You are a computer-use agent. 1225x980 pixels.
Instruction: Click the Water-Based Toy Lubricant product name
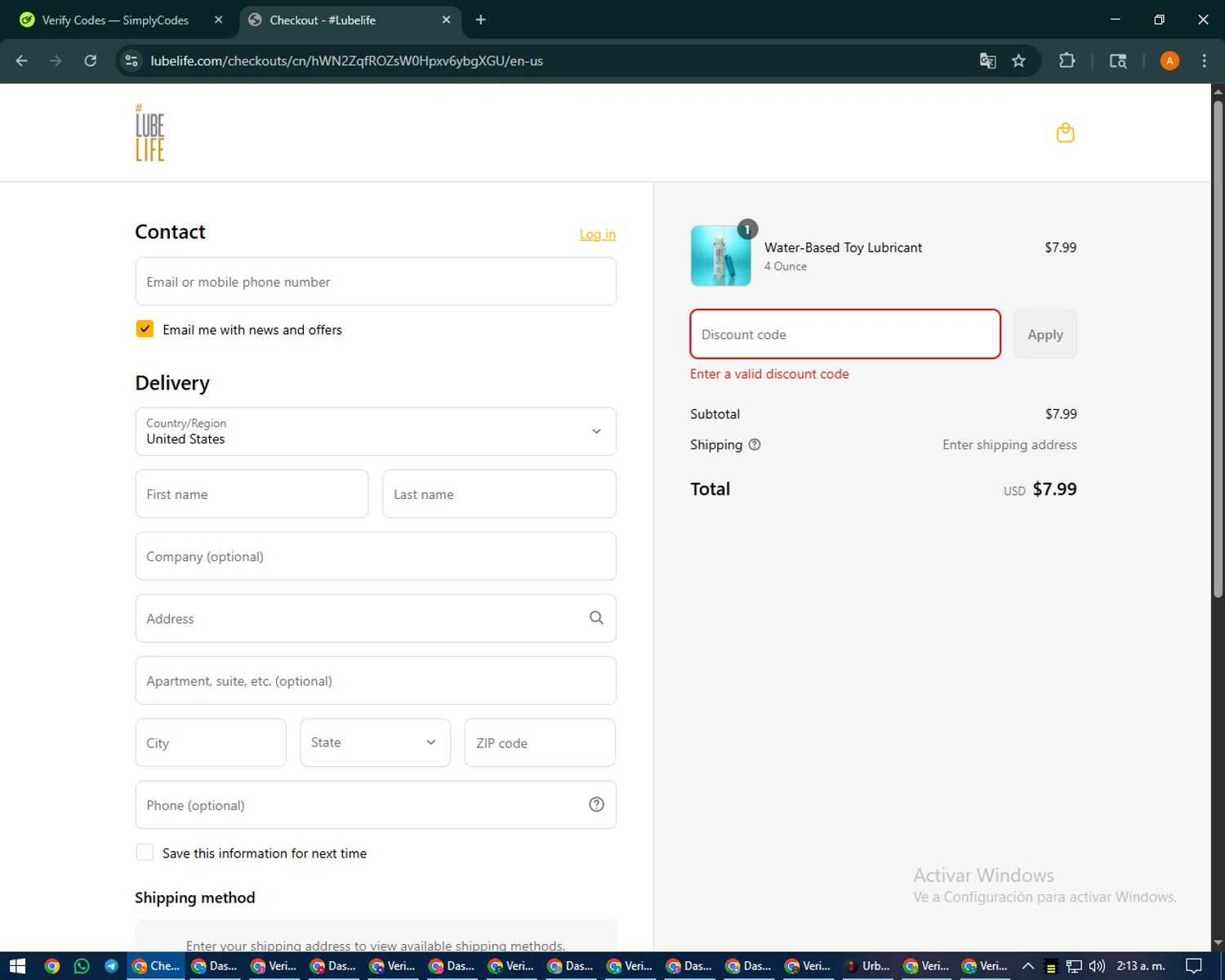pyautogui.click(x=843, y=247)
